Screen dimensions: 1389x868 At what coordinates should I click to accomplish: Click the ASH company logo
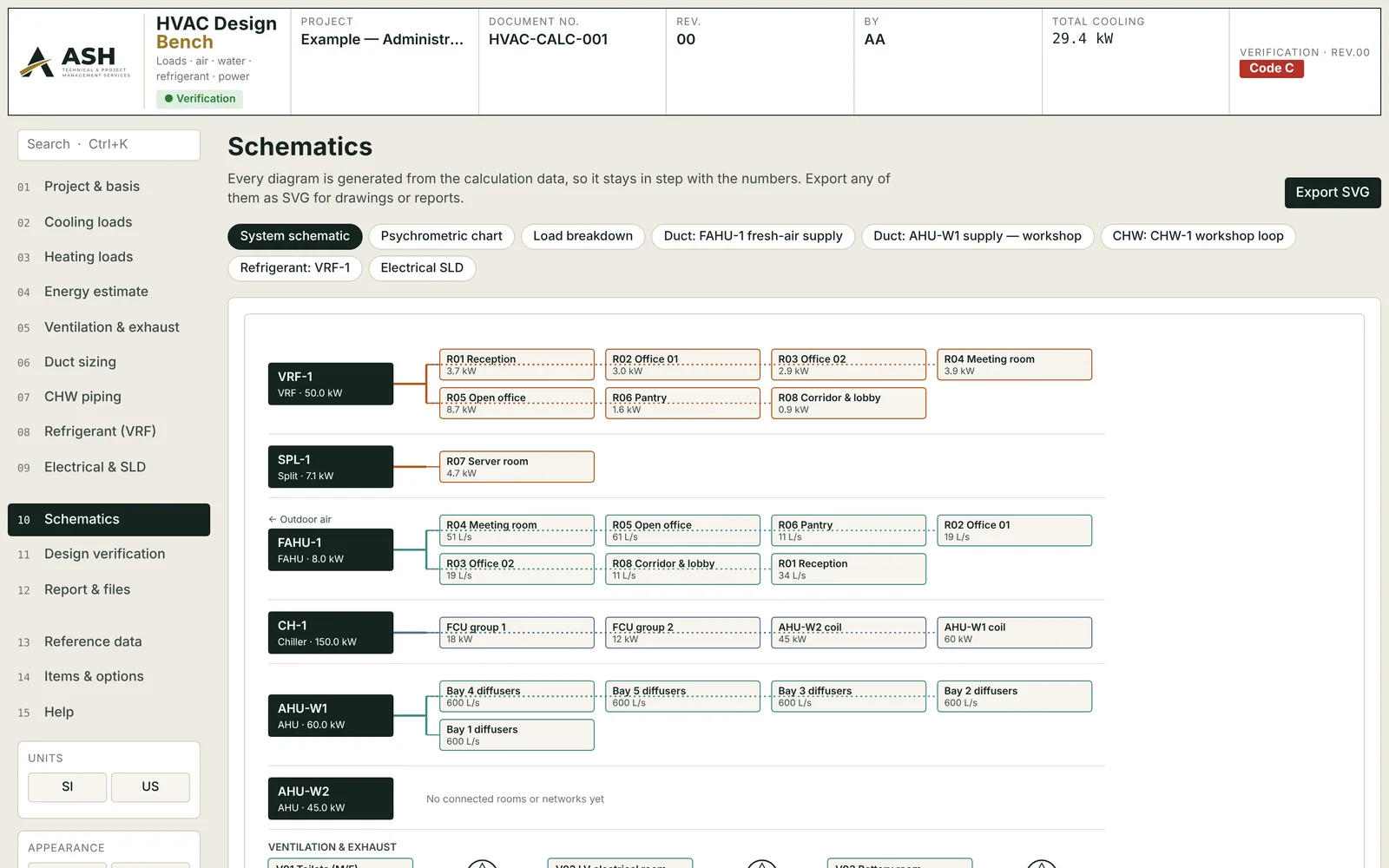(x=76, y=62)
